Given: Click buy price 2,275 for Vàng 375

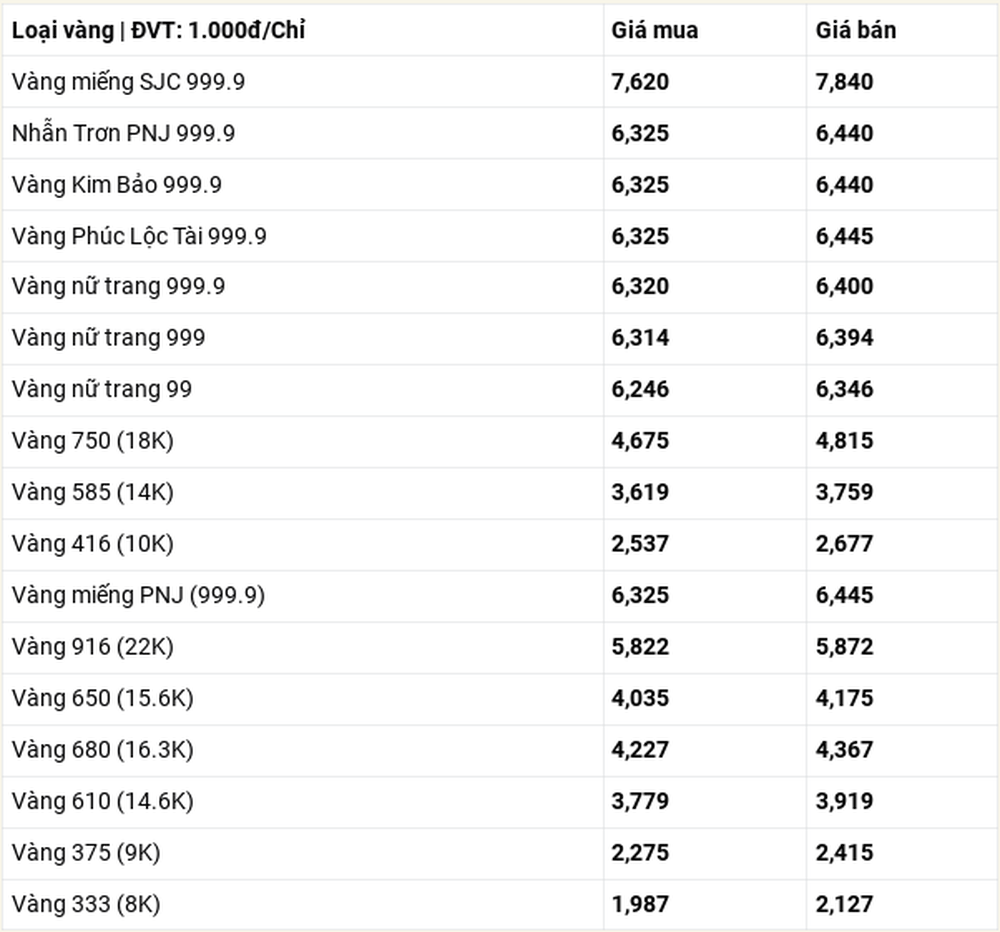Looking at the screenshot, I should point(640,853).
